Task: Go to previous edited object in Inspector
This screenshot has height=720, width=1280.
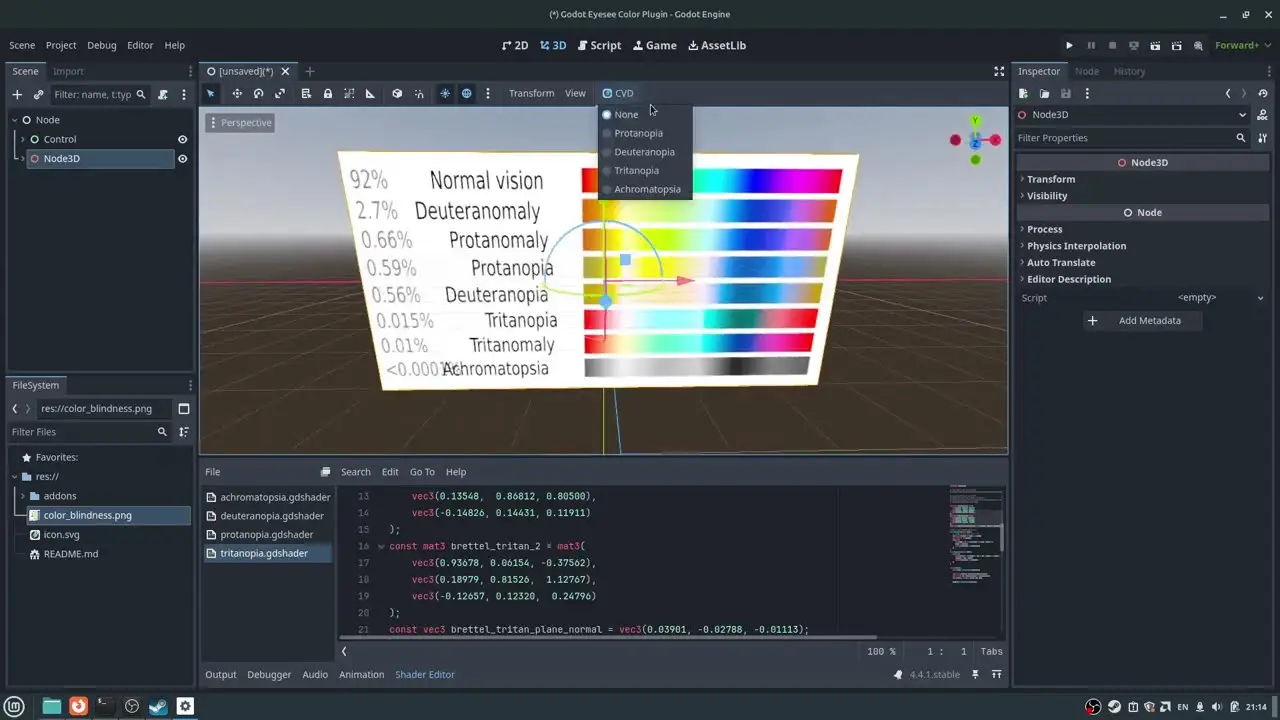Action: tap(1228, 93)
